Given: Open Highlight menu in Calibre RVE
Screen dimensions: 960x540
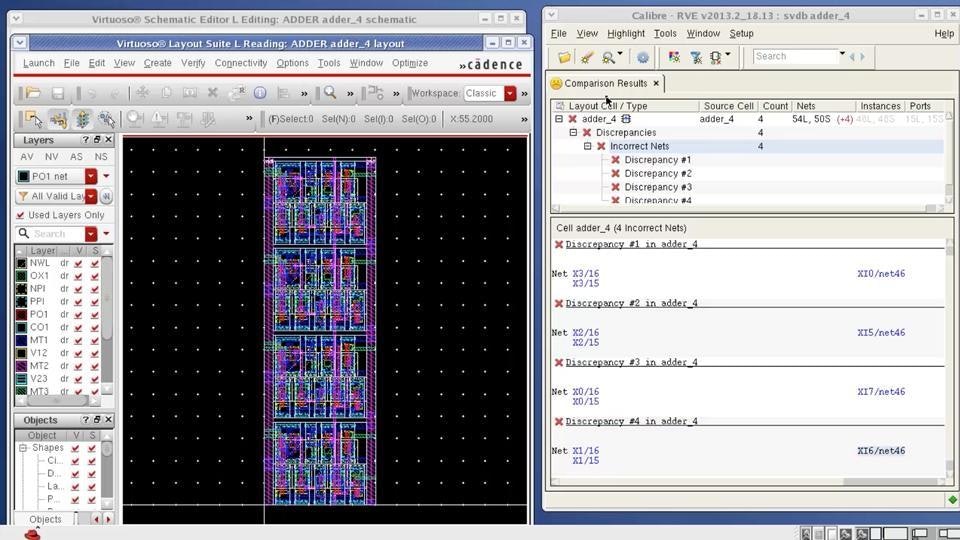Looking at the screenshot, I should click(x=626, y=34).
